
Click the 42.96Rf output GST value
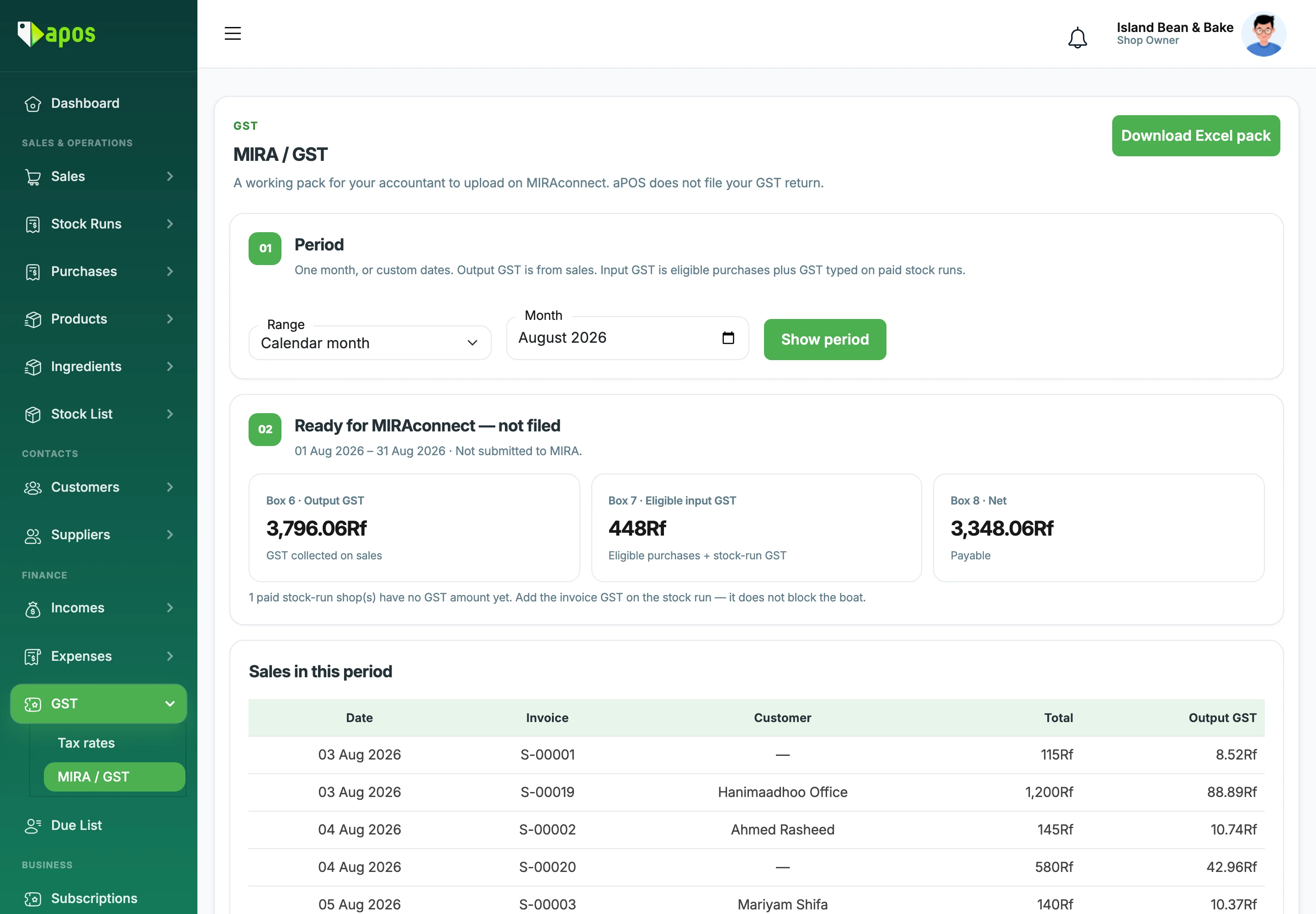[1232, 867]
